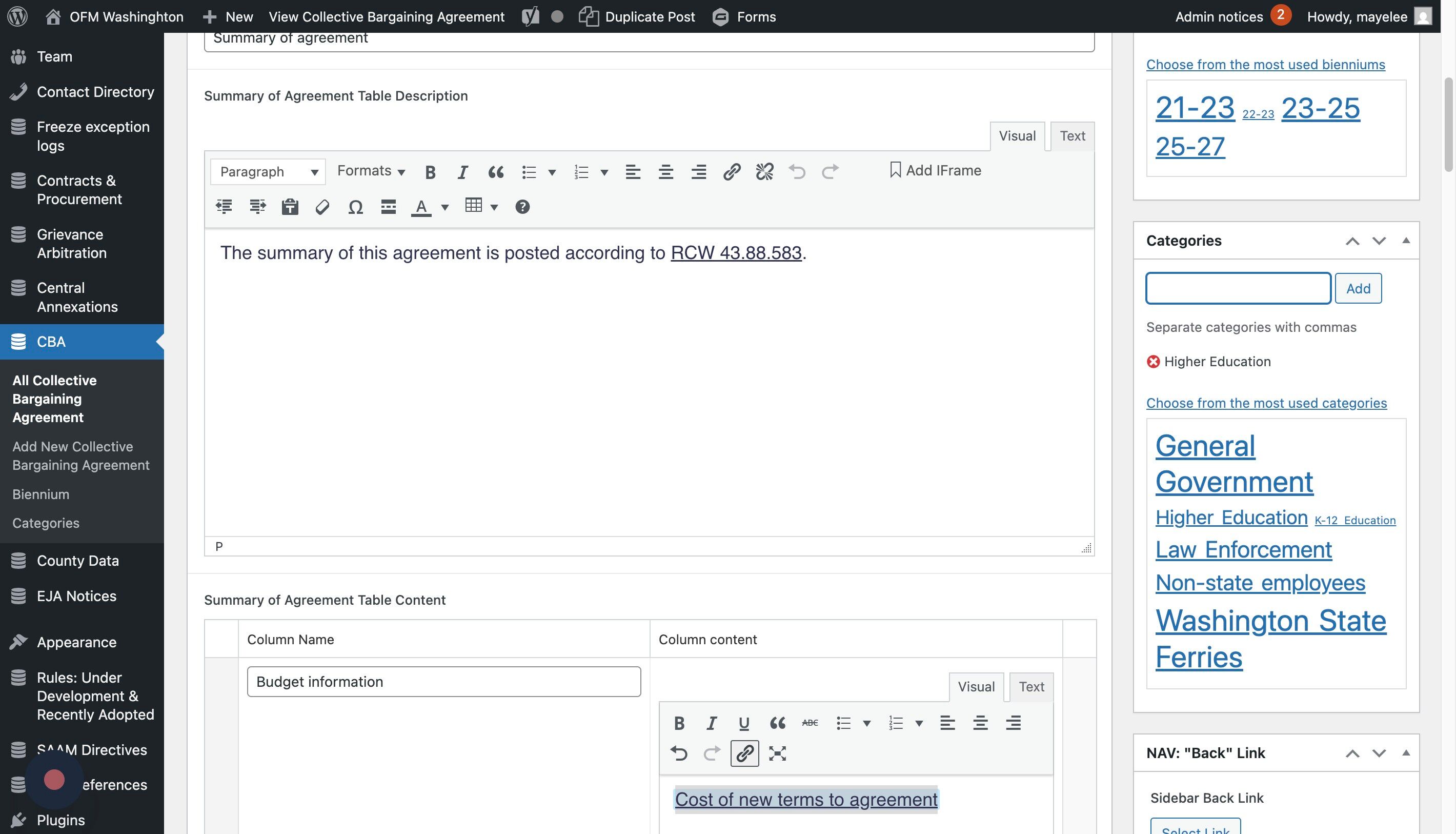Click the Clear formatting eraser icon
Image resolution: width=1456 pixels, height=834 pixels.
[x=322, y=207]
